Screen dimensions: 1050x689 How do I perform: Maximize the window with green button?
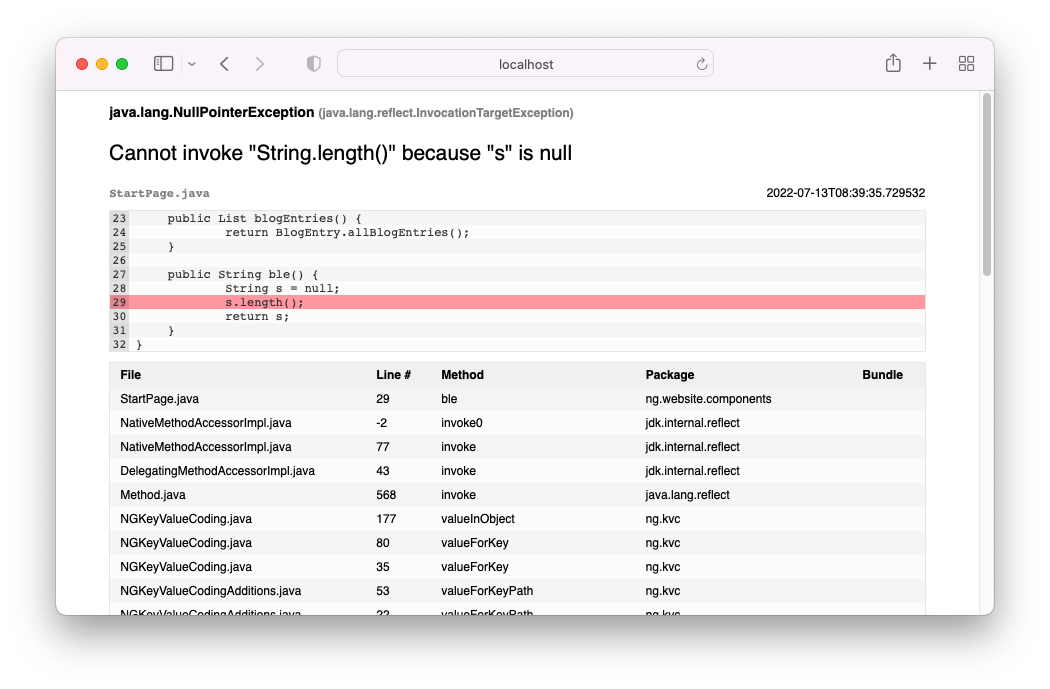point(122,64)
